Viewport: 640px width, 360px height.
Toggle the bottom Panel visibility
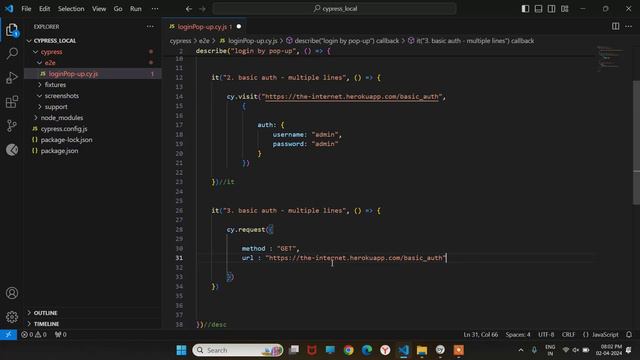coord(538,9)
